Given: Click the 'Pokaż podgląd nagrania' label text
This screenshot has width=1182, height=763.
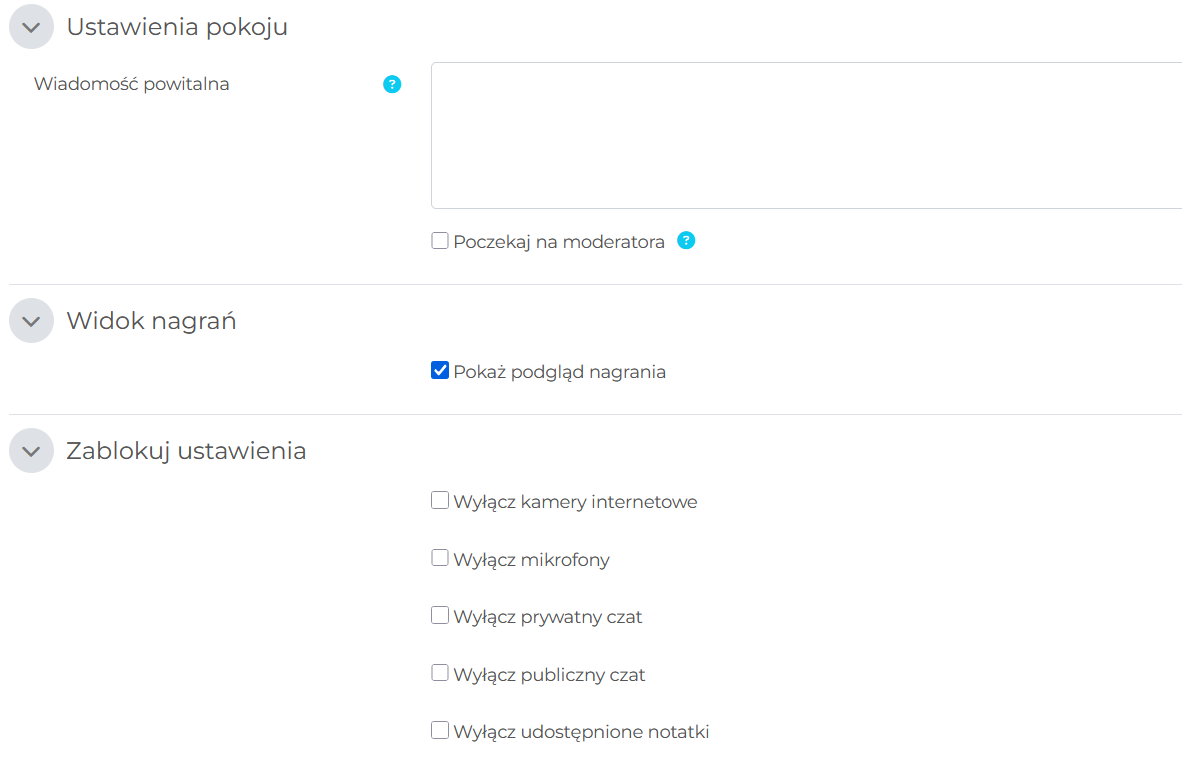Looking at the screenshot, I should pyautogui.click(x=559, y=372).
